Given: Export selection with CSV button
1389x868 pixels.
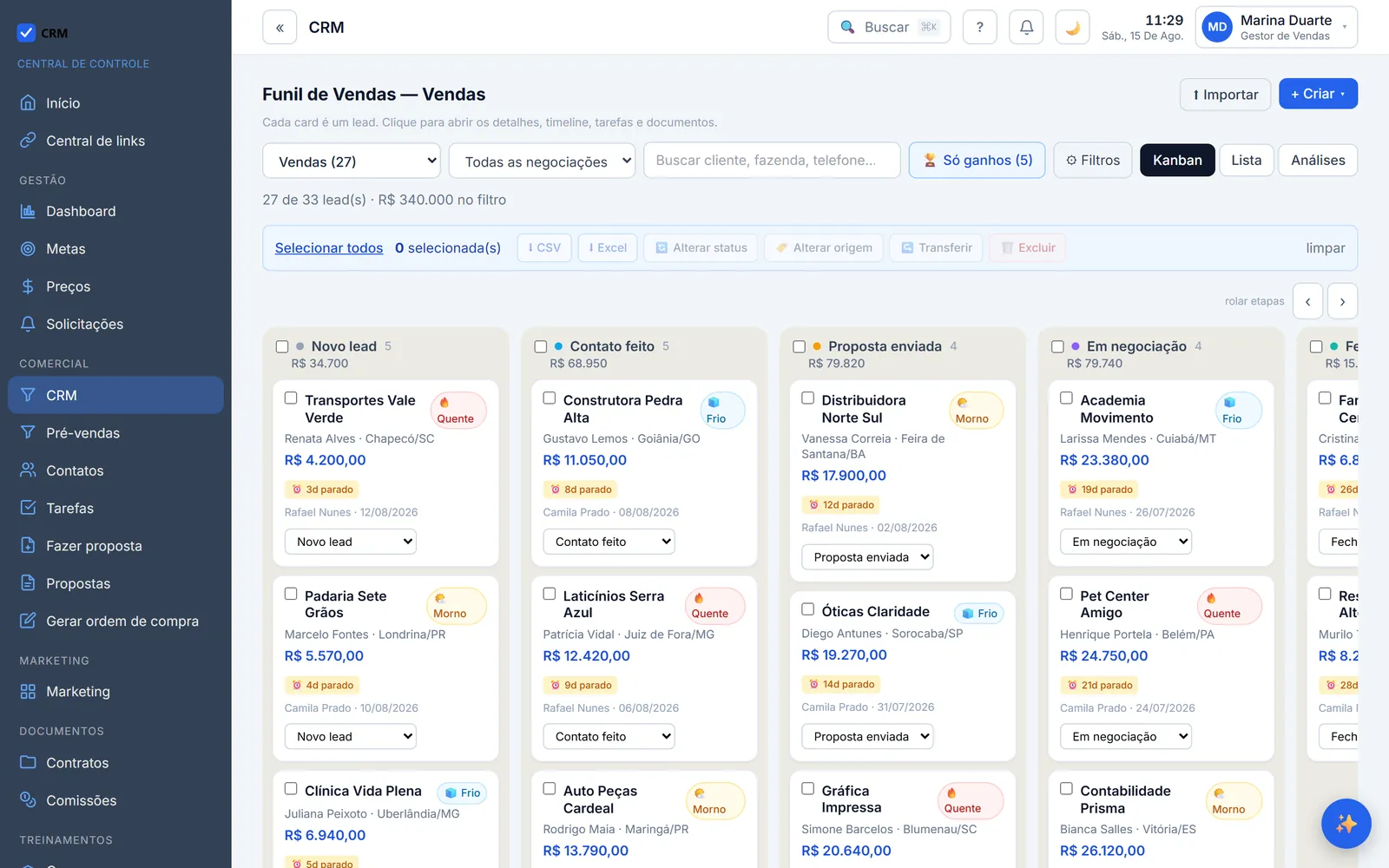Looking at the screenshot, I should [x=544, y=247].
